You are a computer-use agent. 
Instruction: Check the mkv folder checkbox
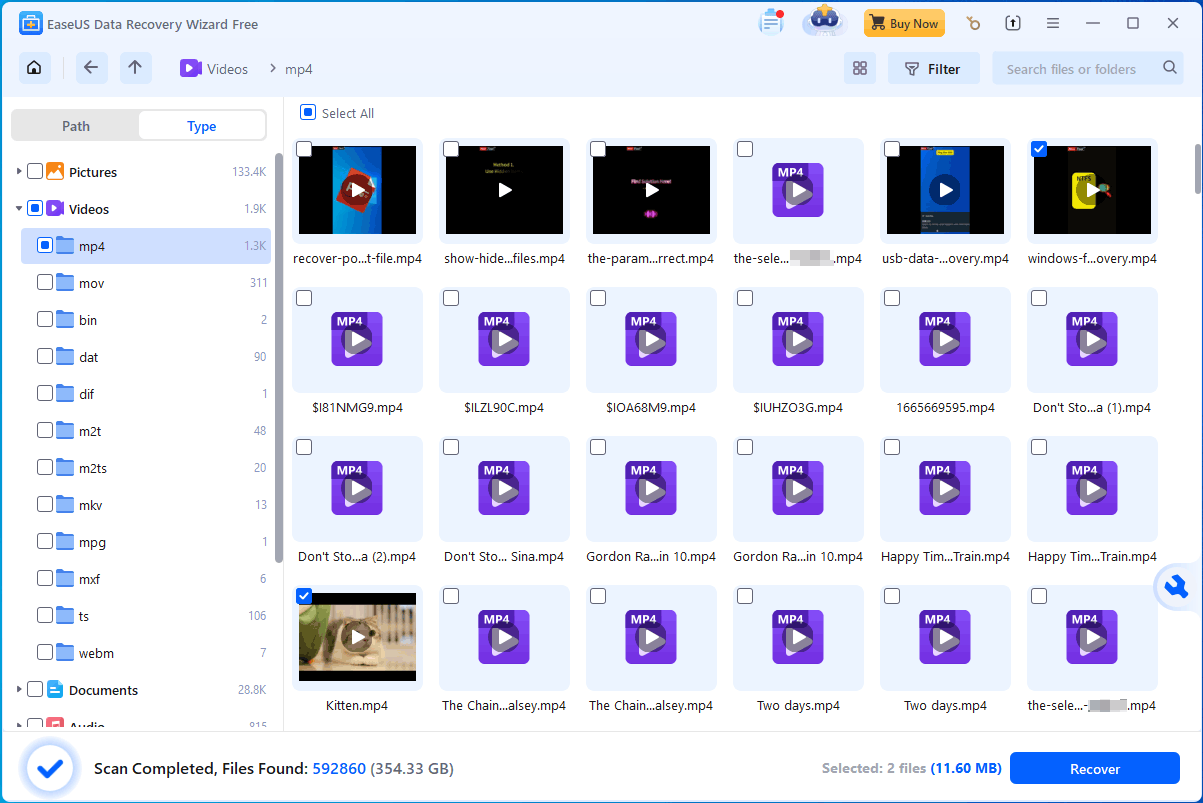point(45,505)
